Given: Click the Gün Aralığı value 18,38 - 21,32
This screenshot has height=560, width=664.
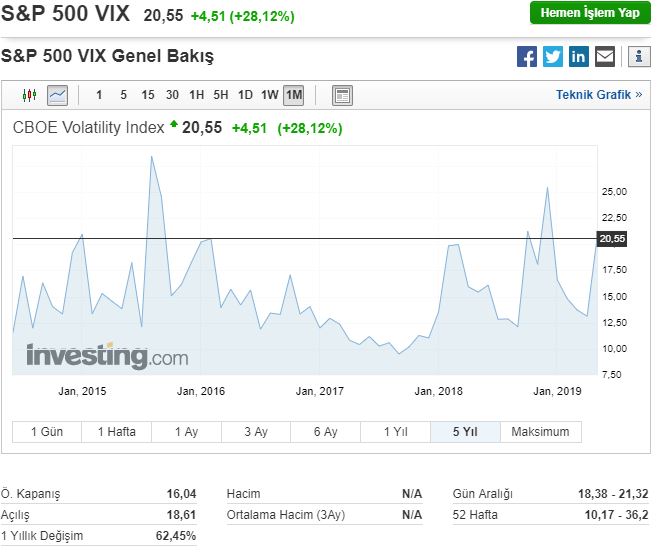Looking at the screenshot, I should (x=613, y=494).
